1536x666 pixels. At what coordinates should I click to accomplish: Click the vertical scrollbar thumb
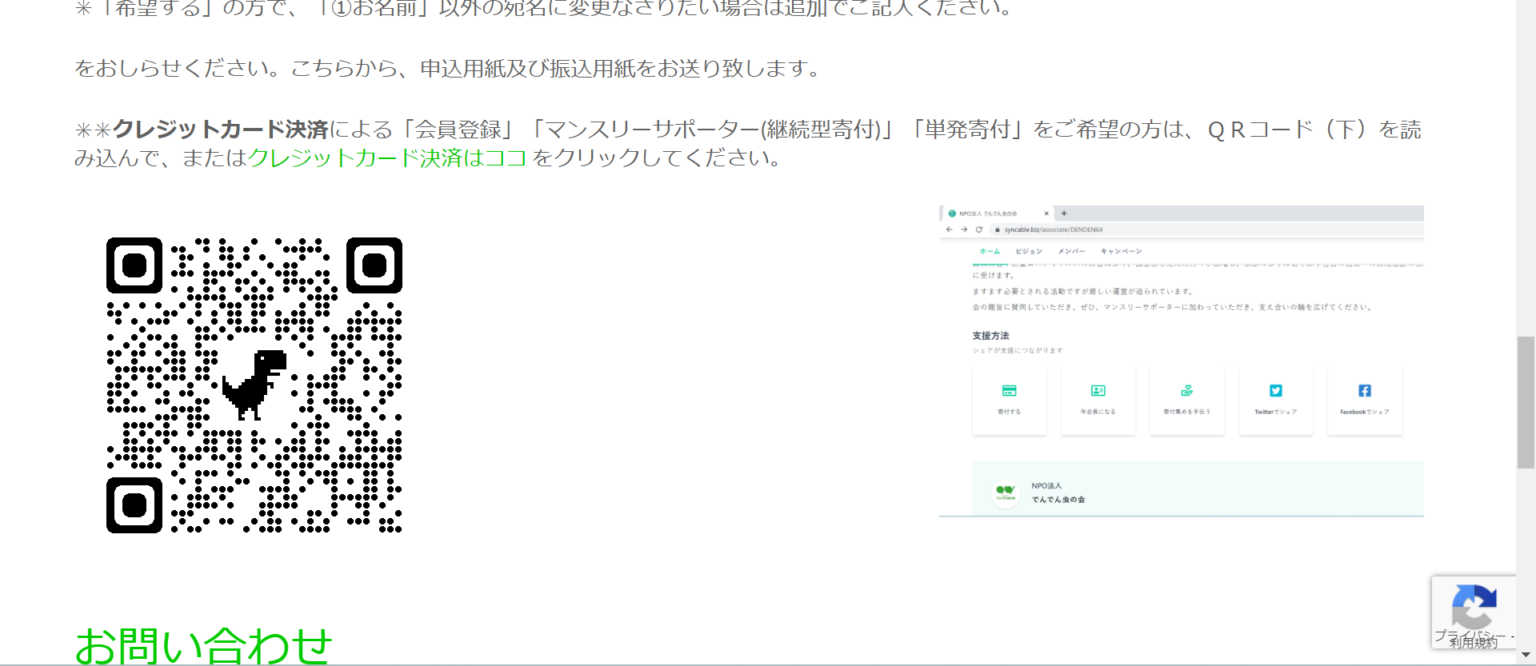[x=1525, y=402]
